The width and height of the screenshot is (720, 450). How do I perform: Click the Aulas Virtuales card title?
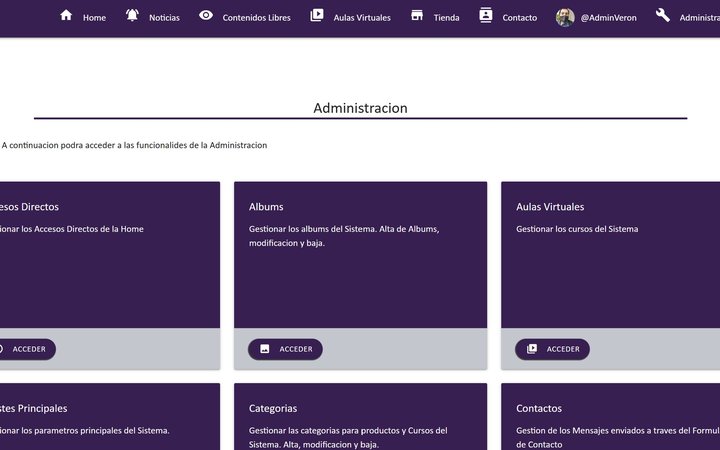coord(550,207)
